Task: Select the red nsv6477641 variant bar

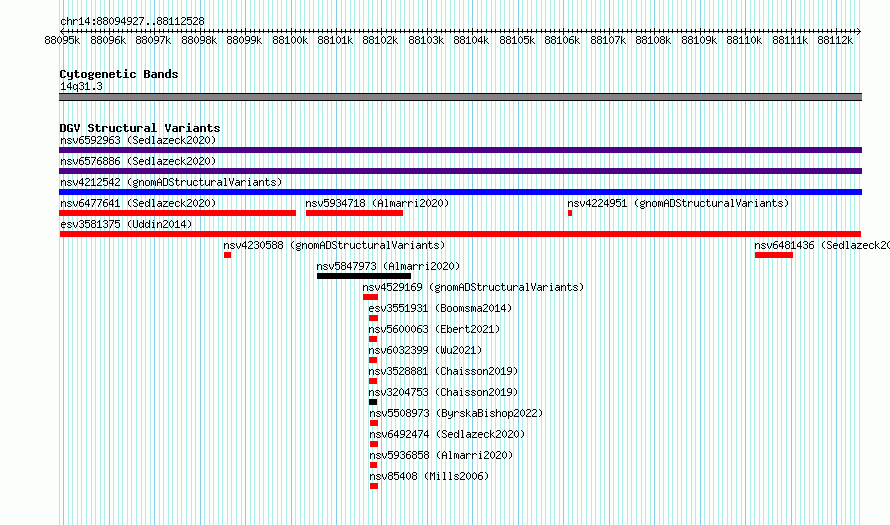Action: [177, 213]
